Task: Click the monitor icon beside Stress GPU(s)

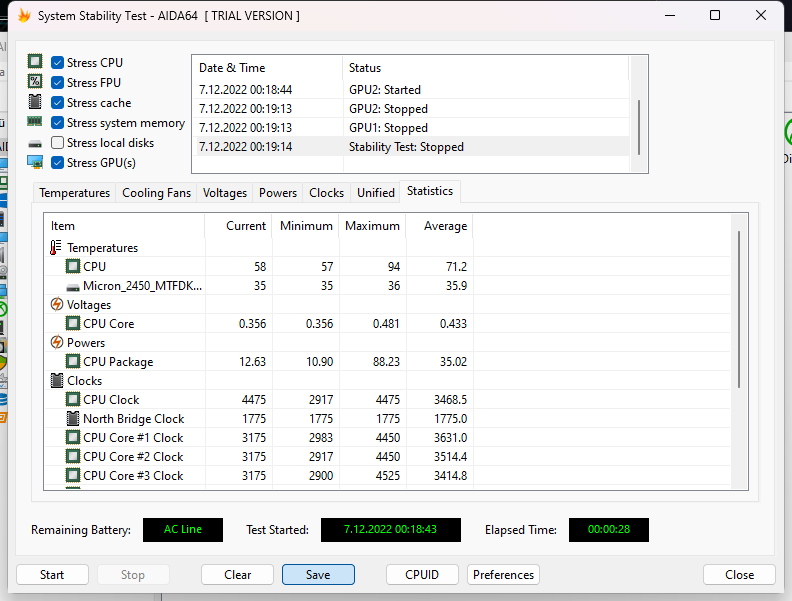Action: point(35,162)
